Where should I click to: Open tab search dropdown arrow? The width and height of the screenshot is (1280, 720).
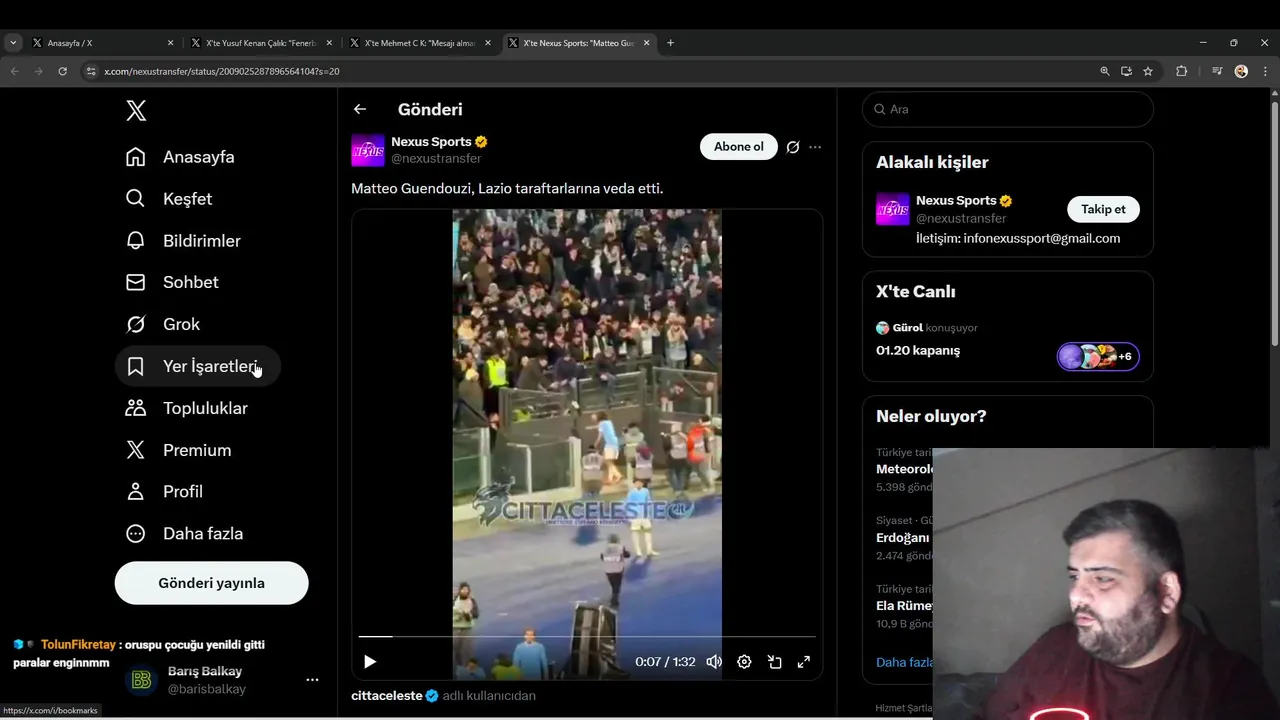click(13, 43)
